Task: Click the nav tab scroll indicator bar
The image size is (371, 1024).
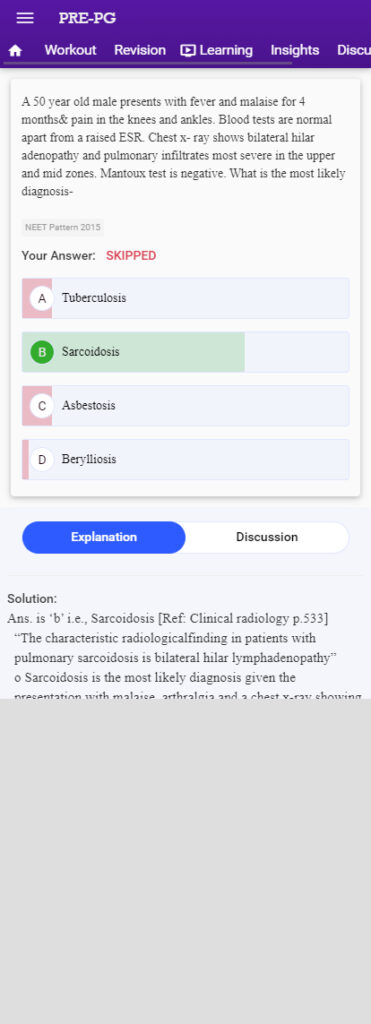Action: [148, 63]
